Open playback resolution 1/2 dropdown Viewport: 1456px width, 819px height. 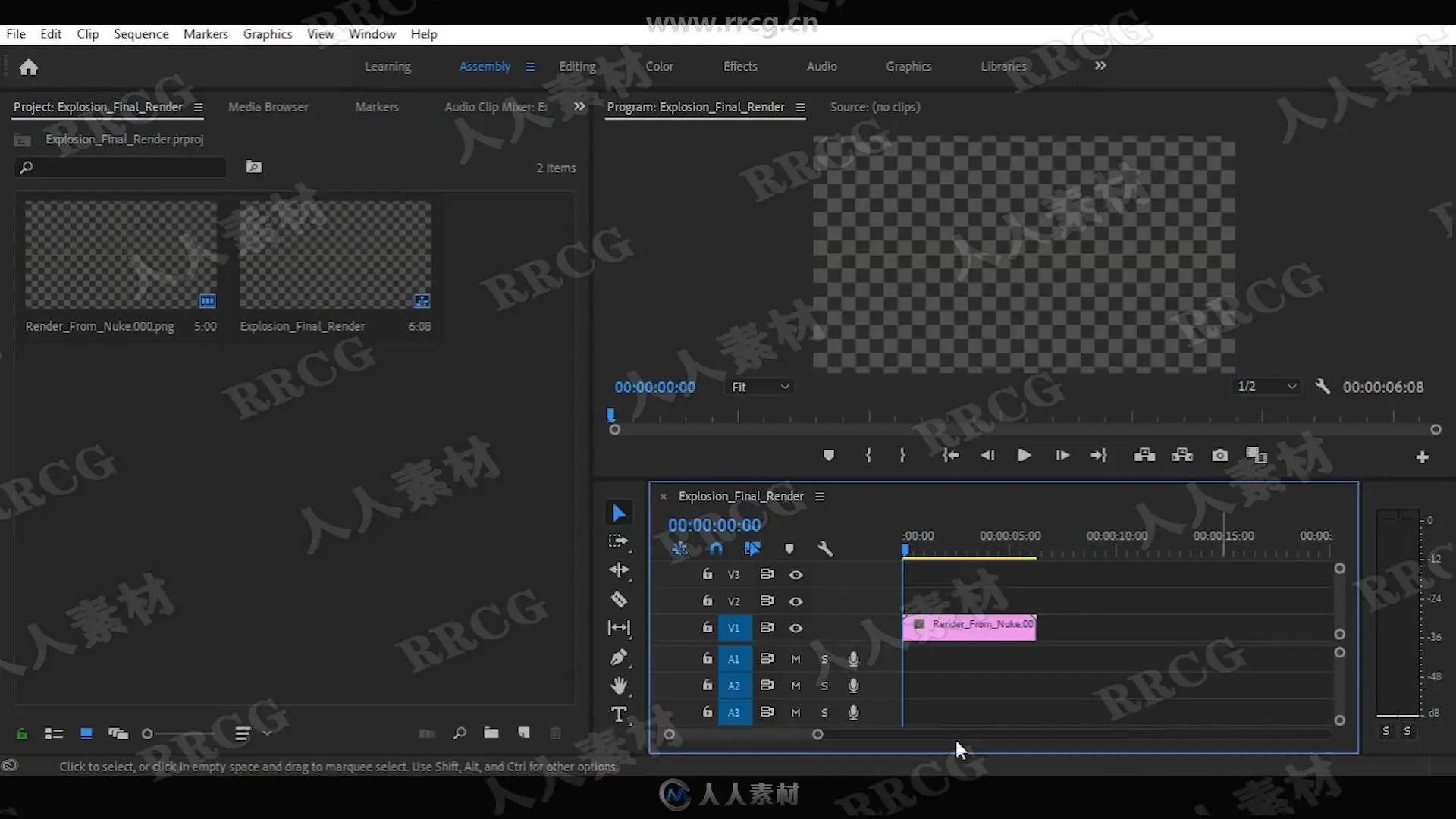click(x=1266, y=386)
